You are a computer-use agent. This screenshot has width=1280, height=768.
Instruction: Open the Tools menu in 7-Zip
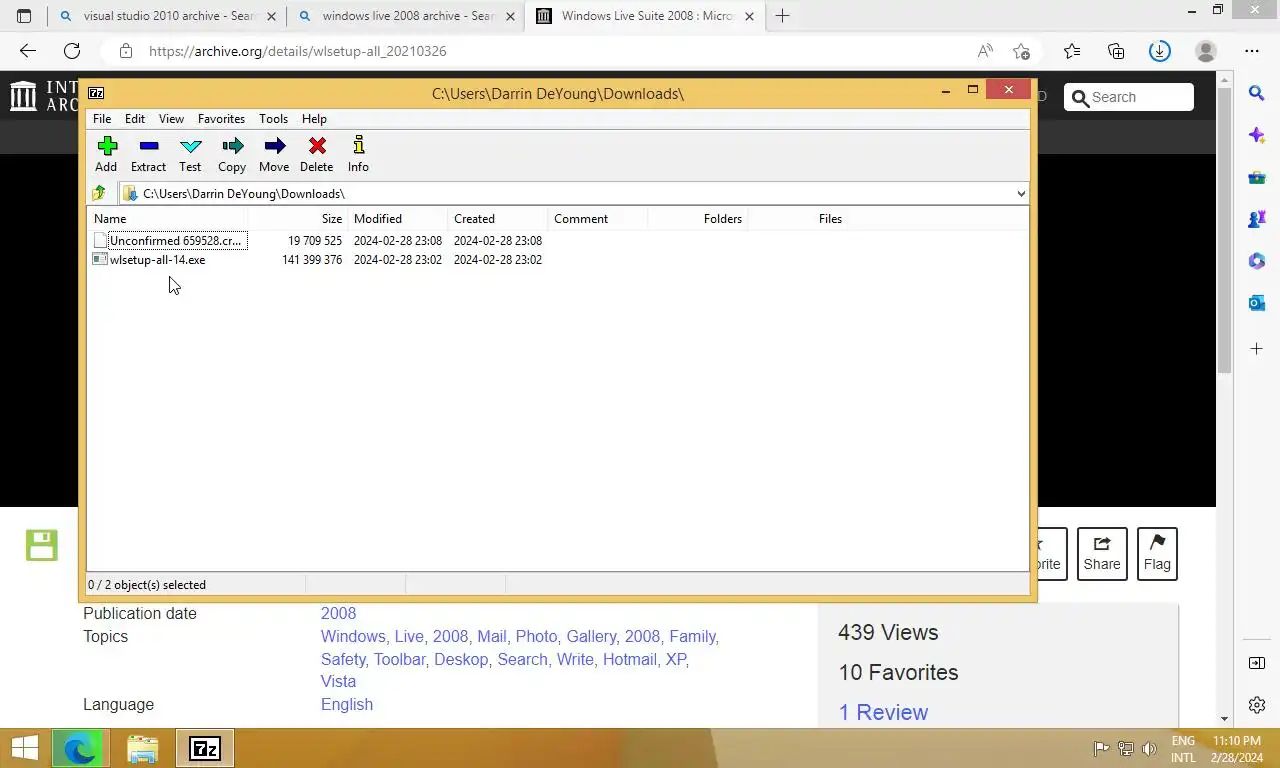tap(273, 119)
